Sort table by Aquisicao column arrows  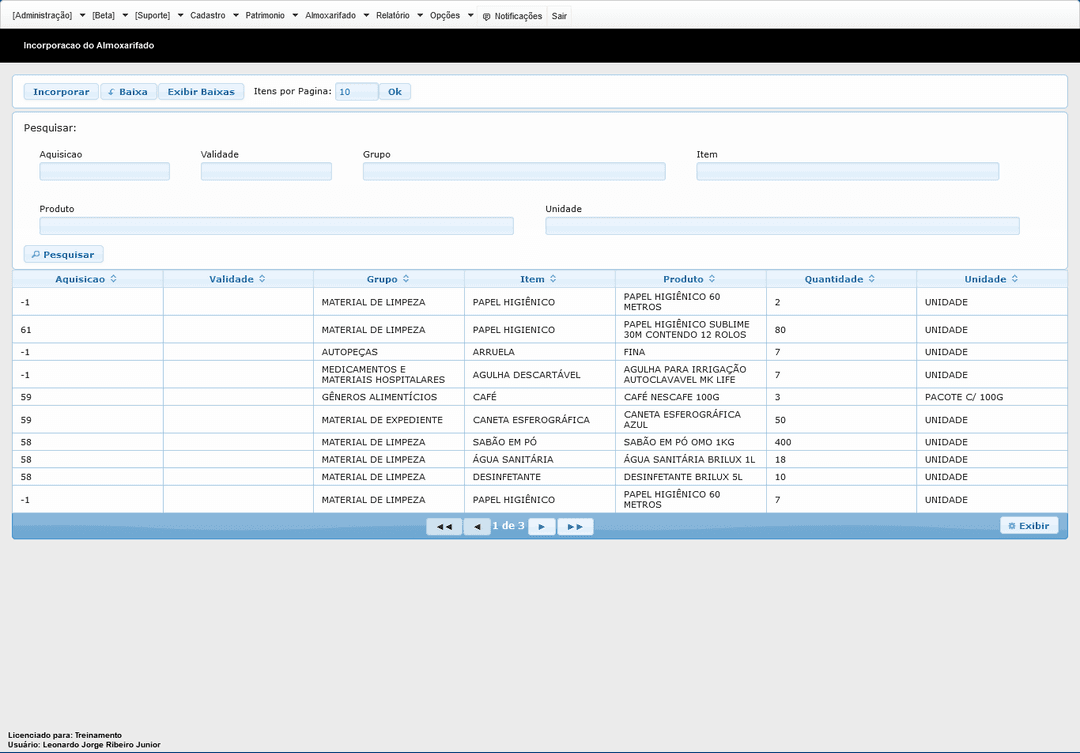pos(114,279)
